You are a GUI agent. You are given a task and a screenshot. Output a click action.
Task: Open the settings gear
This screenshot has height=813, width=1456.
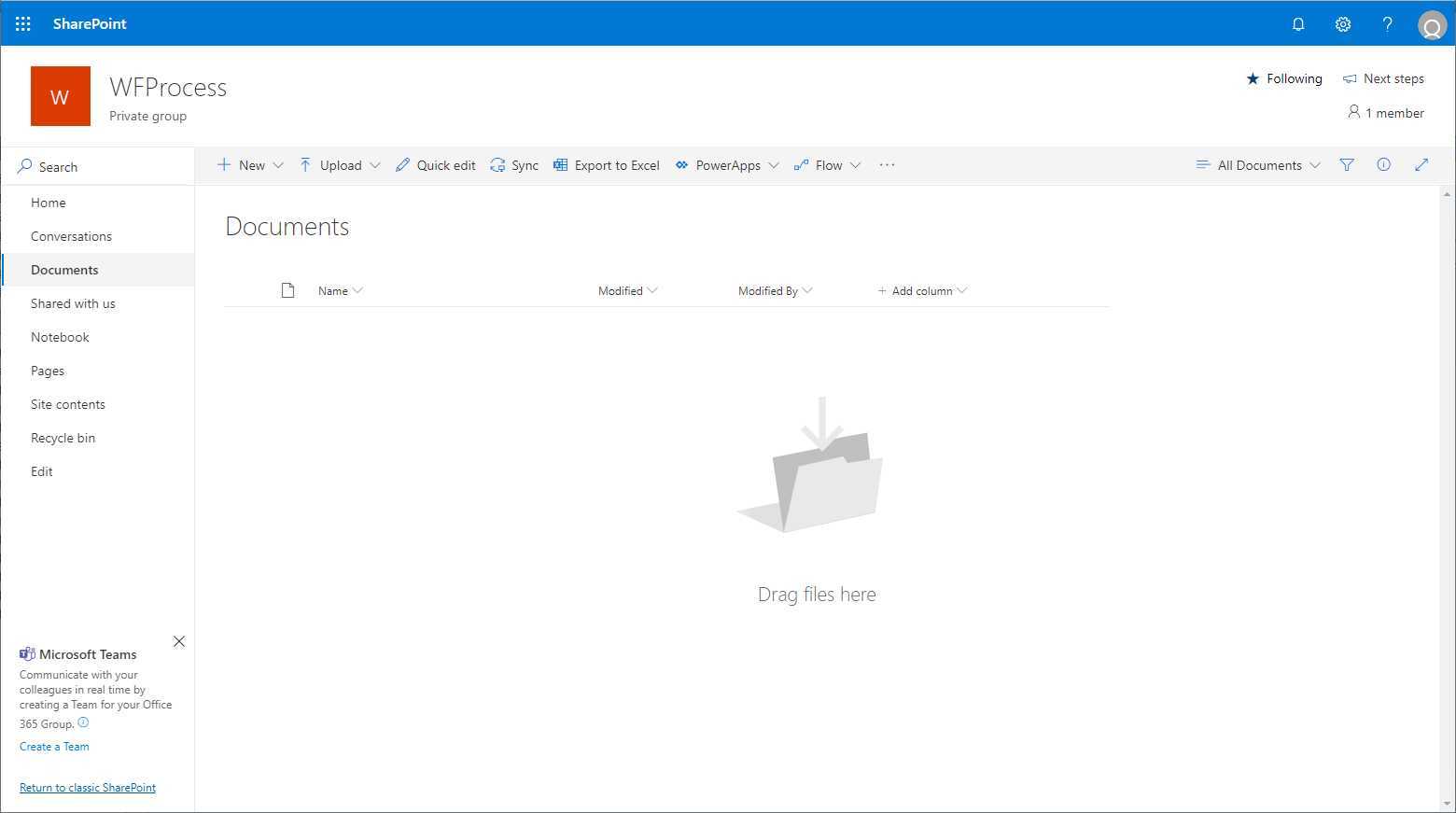click(x=1343, y=24)
